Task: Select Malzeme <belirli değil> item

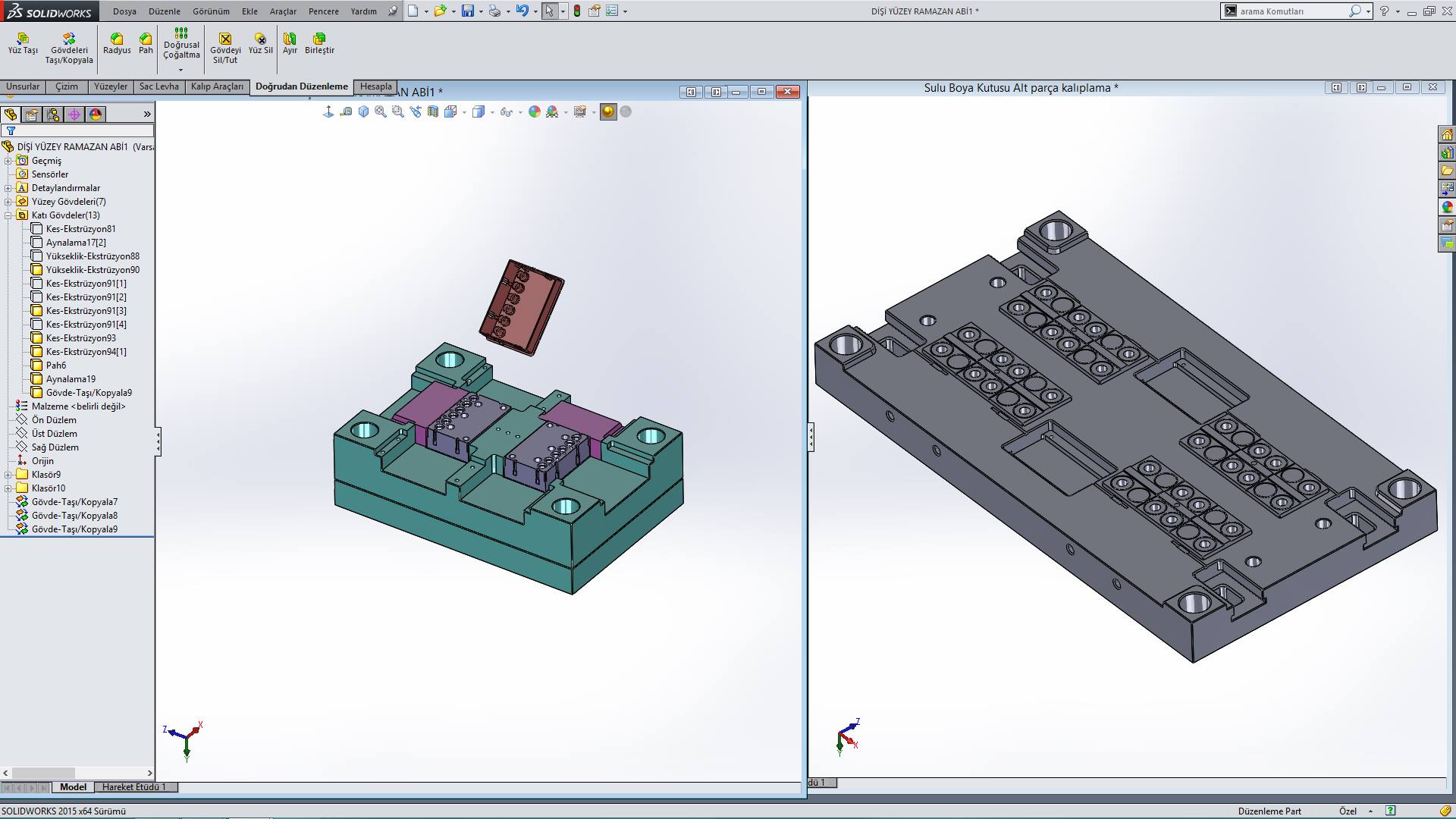Action: pos(78,406)
